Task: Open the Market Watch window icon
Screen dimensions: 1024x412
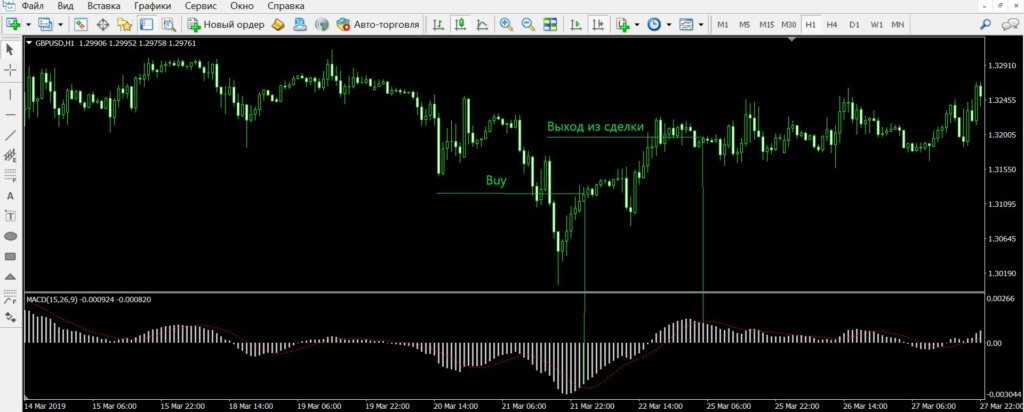Action: coord(80,24)
